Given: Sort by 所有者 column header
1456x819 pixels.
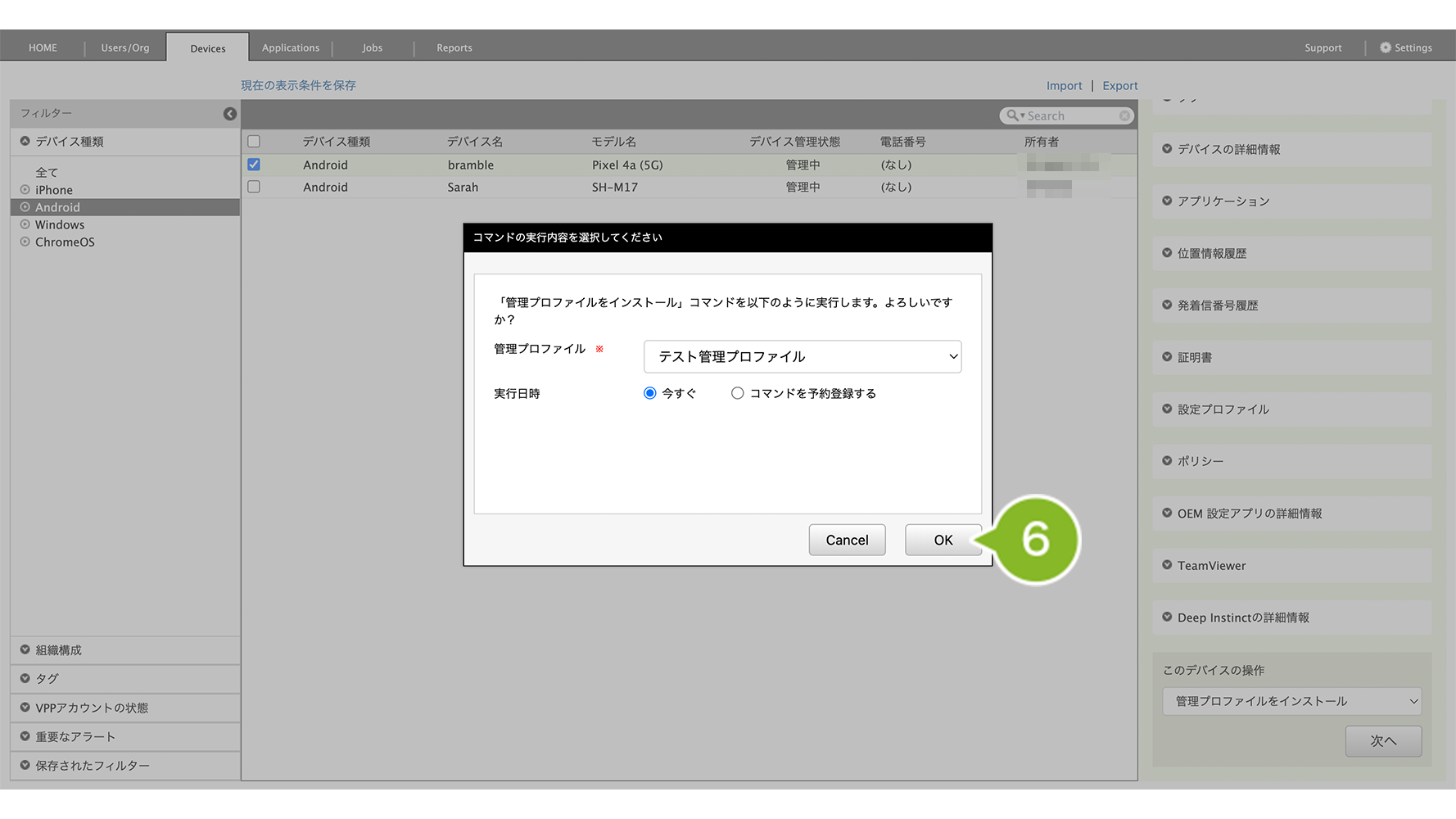Looking at the screenshot, I should pos(1042,142).
